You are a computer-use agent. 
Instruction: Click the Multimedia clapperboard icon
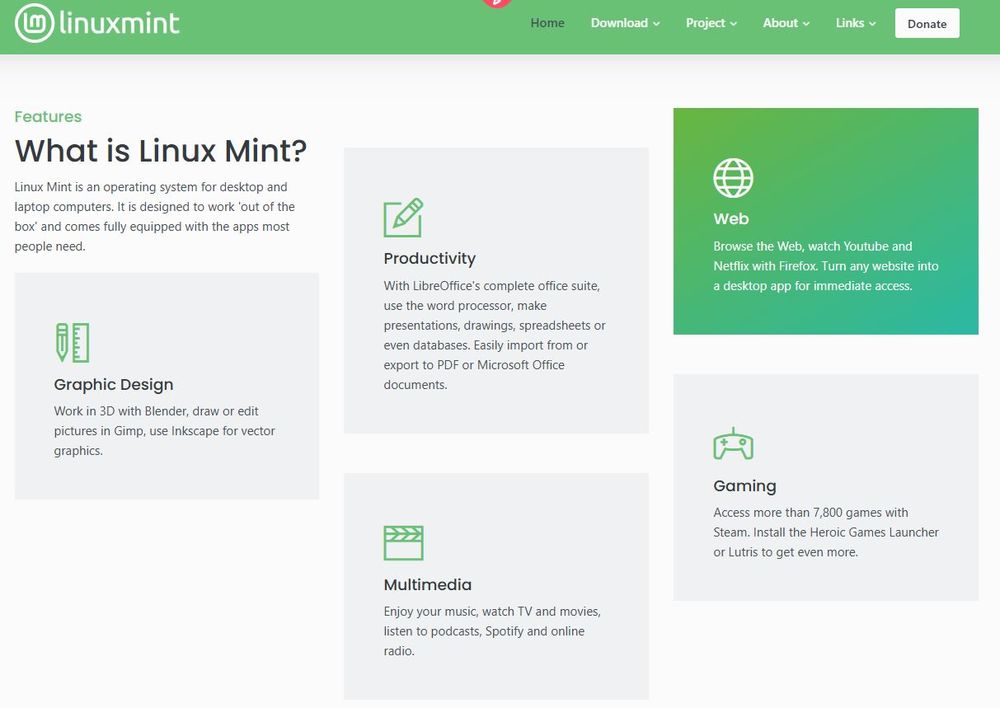[403, 543]
